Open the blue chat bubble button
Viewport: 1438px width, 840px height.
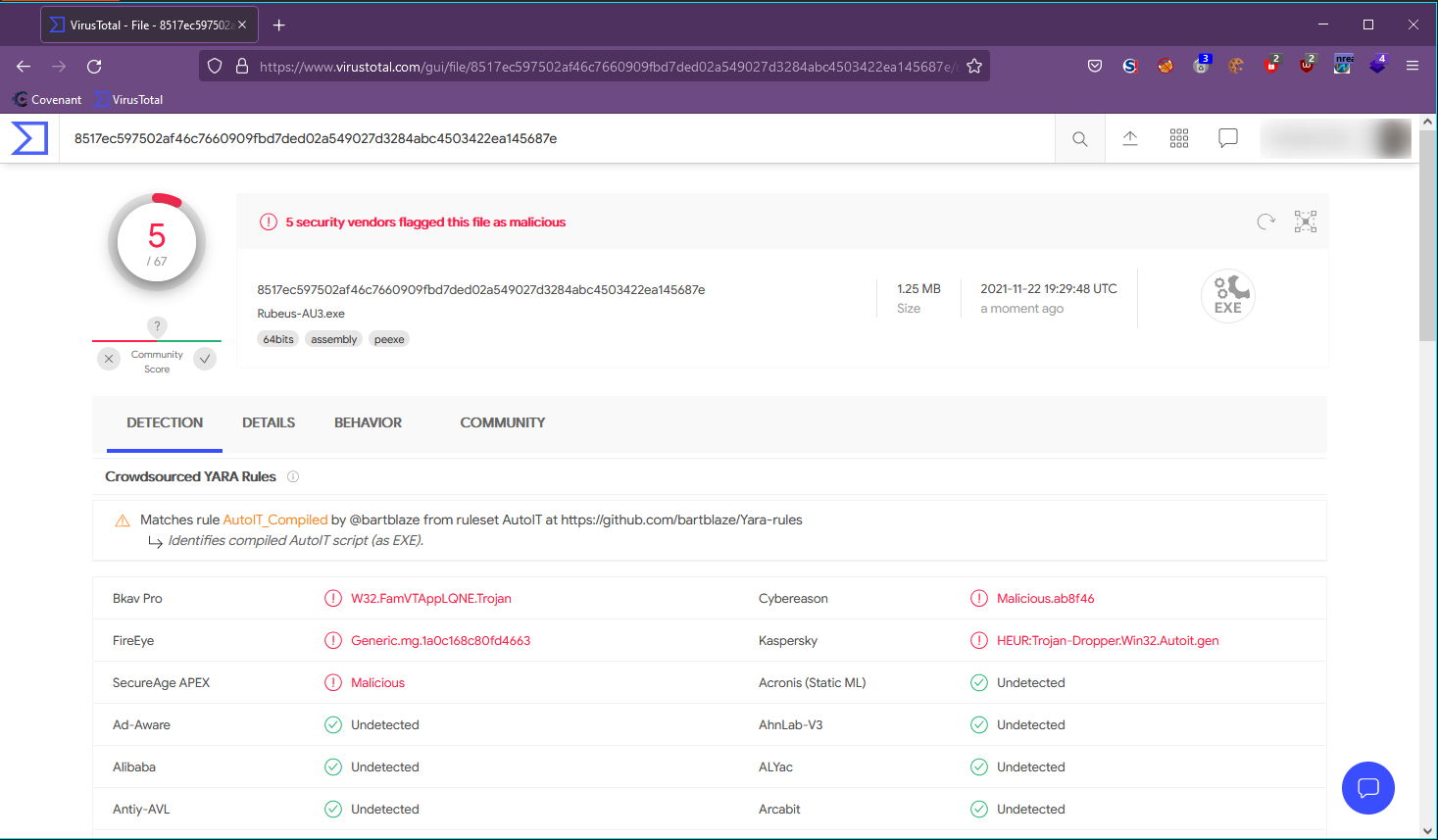click(1368, 788)
